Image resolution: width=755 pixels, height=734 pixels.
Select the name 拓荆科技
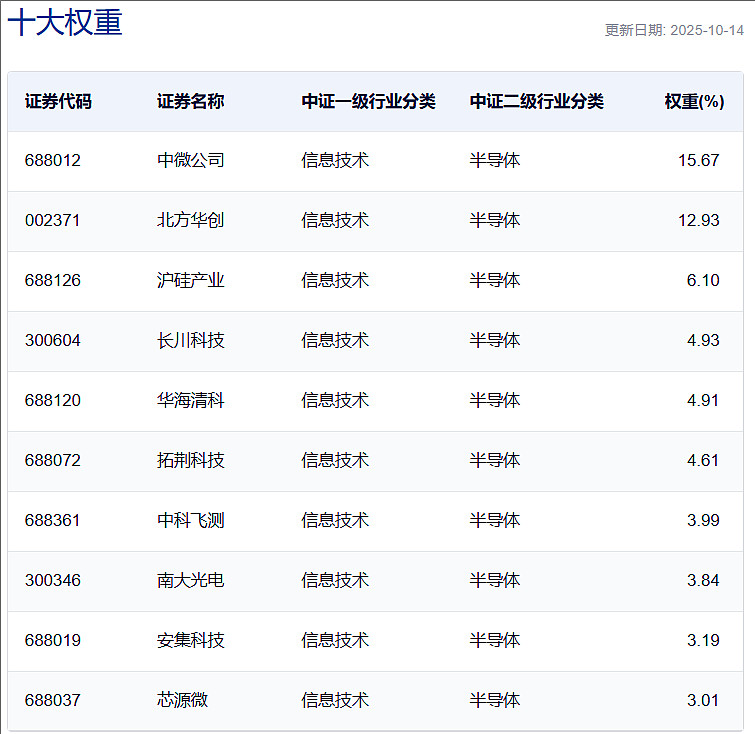click(191, 460)
